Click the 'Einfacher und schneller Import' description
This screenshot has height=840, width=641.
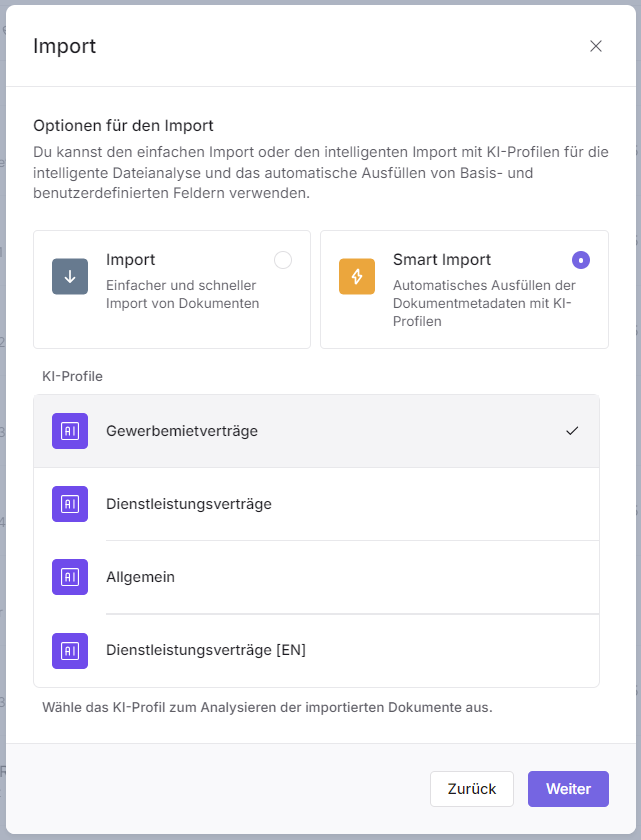pos(183,294)
